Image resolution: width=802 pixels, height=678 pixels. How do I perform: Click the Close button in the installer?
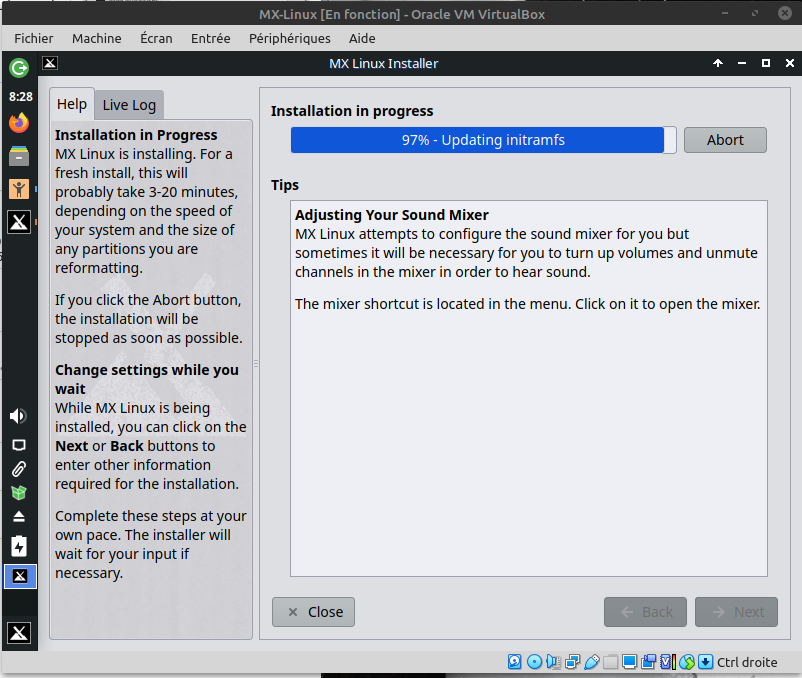(x=314, y=612)
